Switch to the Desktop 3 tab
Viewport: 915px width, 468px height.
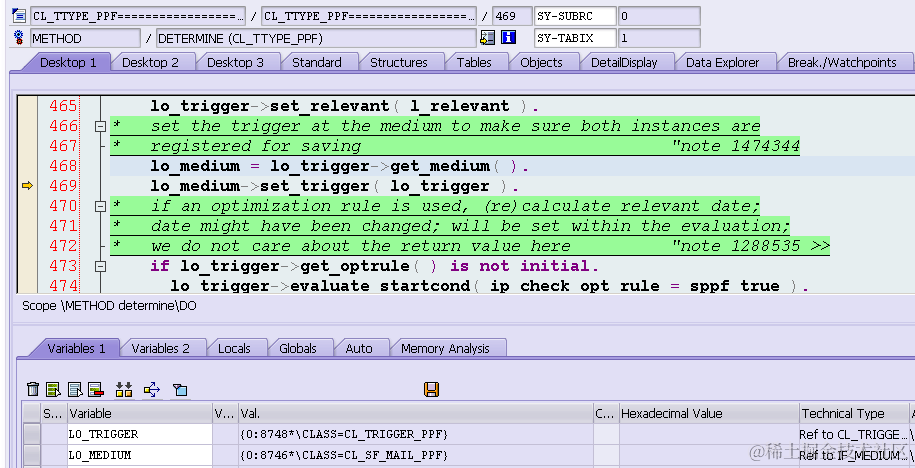(235, 62)
